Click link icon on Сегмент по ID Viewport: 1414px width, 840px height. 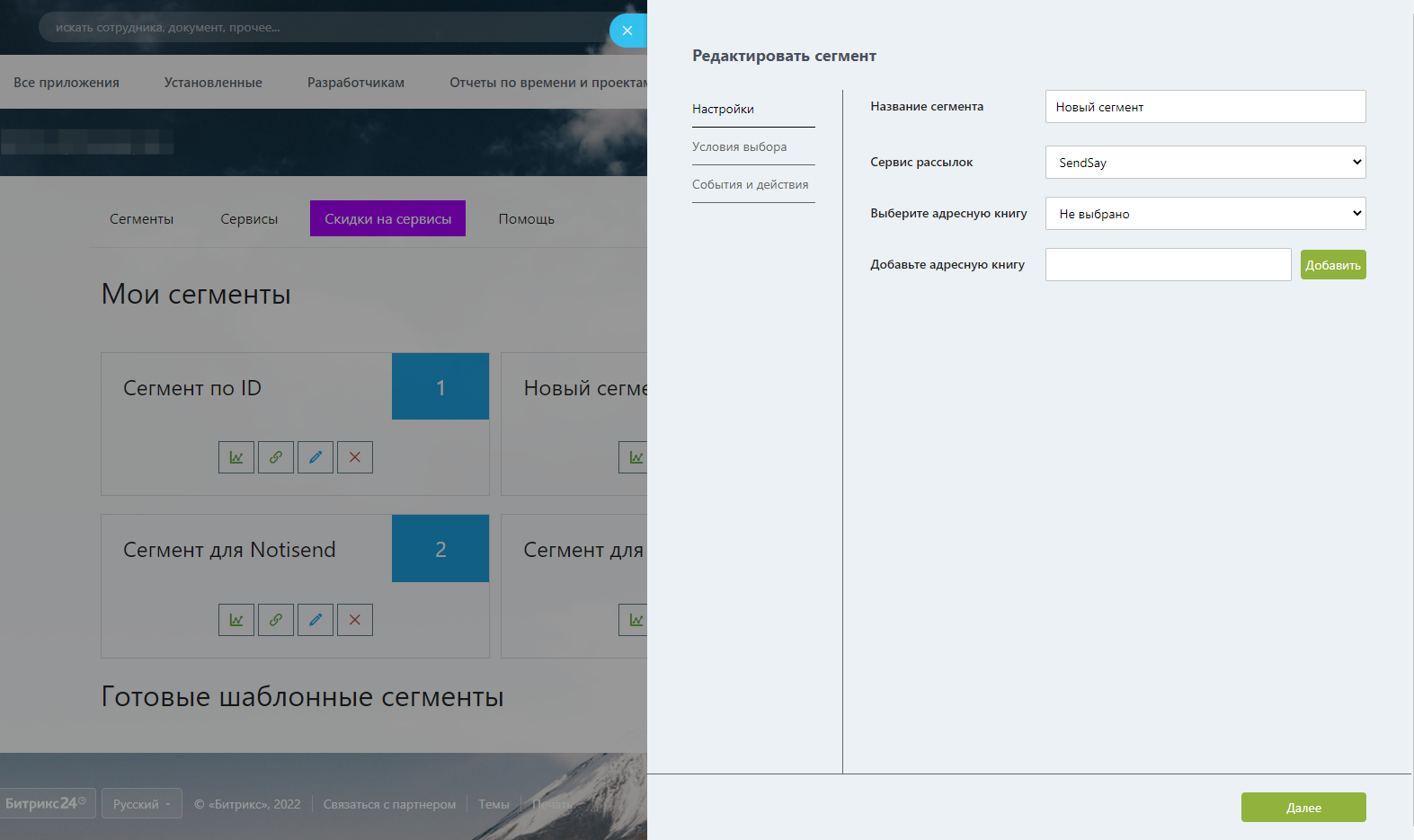pyautogui.click(x=276, y=457)
